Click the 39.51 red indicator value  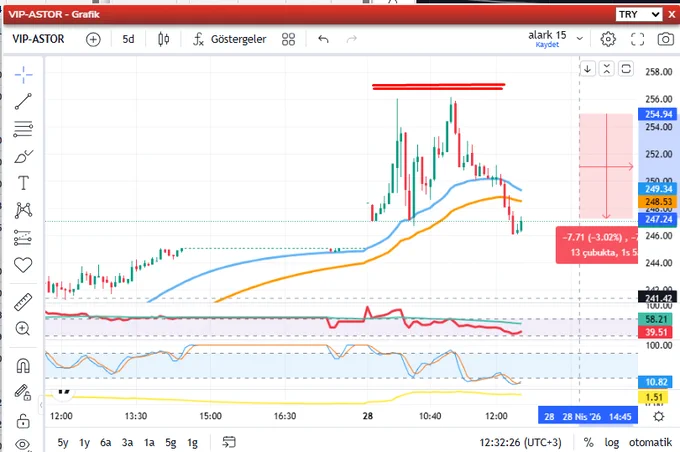point(656,332)
